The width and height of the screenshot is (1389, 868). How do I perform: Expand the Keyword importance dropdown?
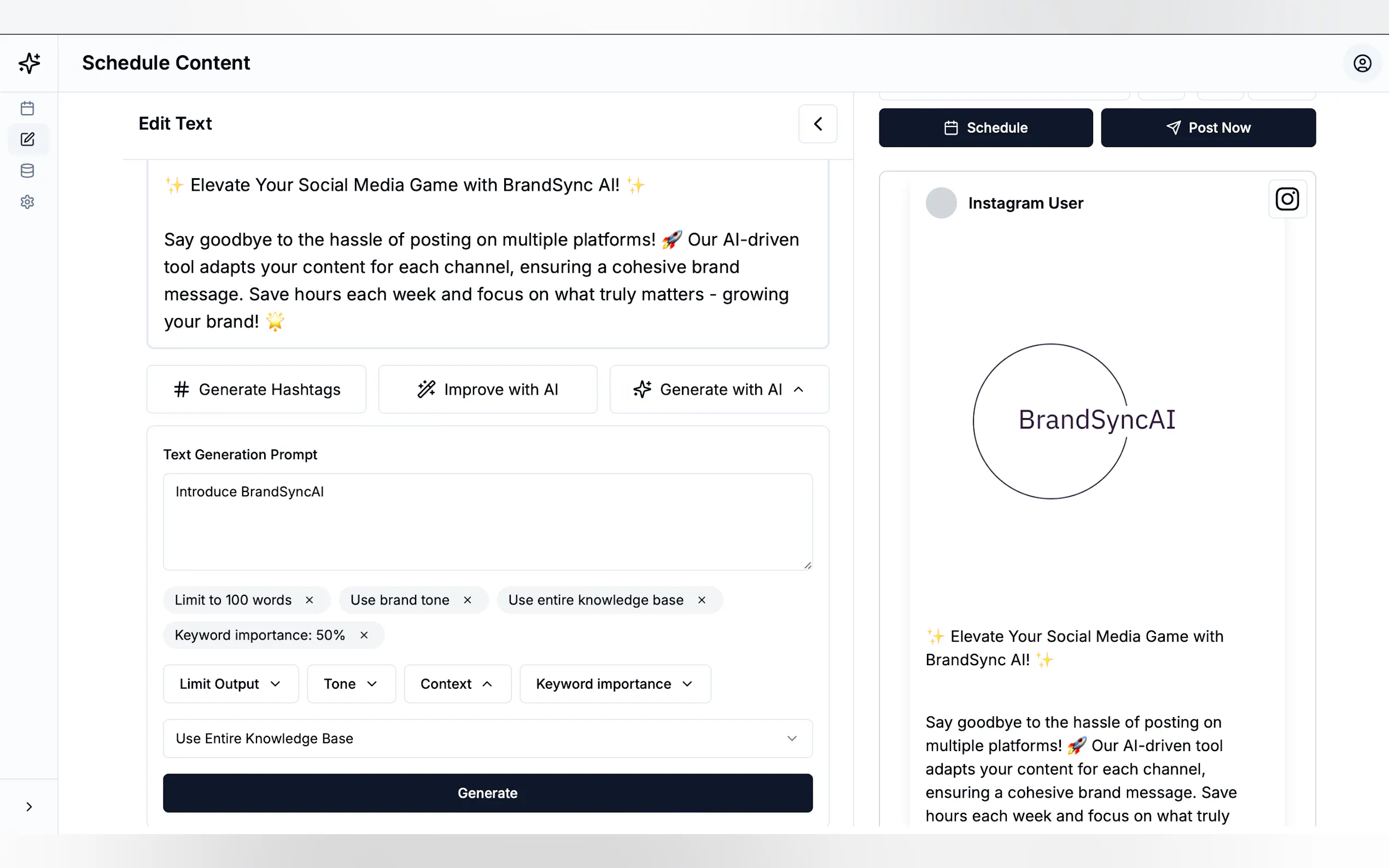(x=615, y=684)
